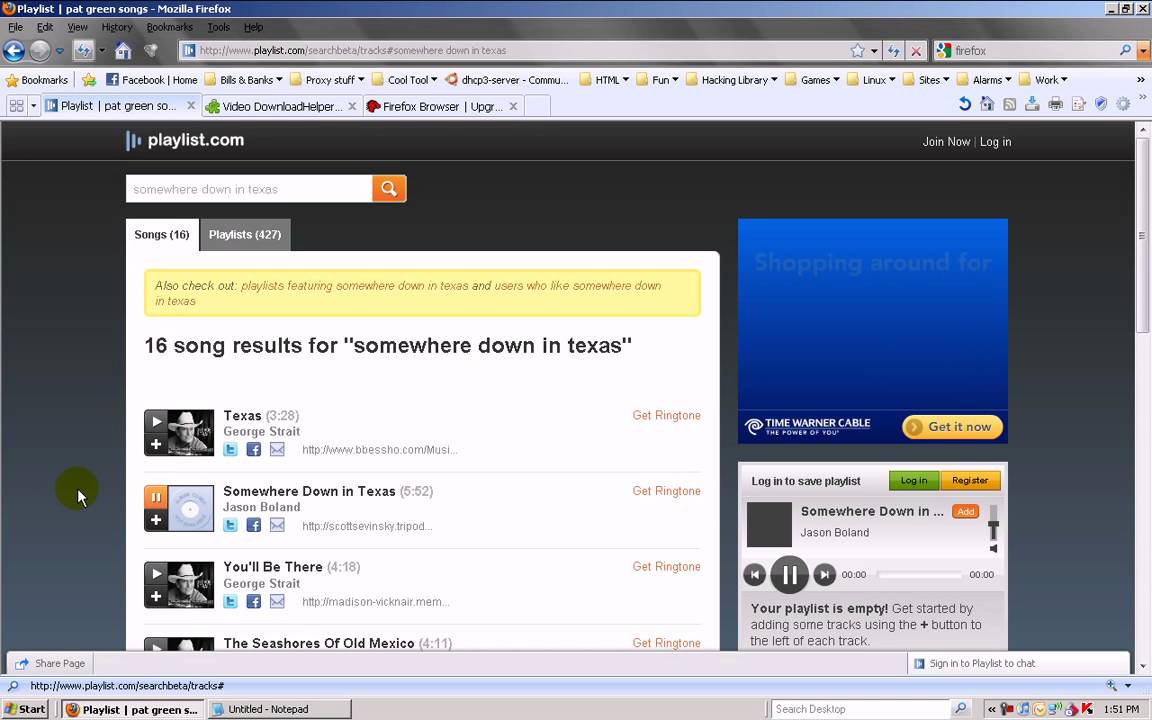Share Texas on Twitter
The height and width of the screenshot is (720, 1152).
click(231, 450)
